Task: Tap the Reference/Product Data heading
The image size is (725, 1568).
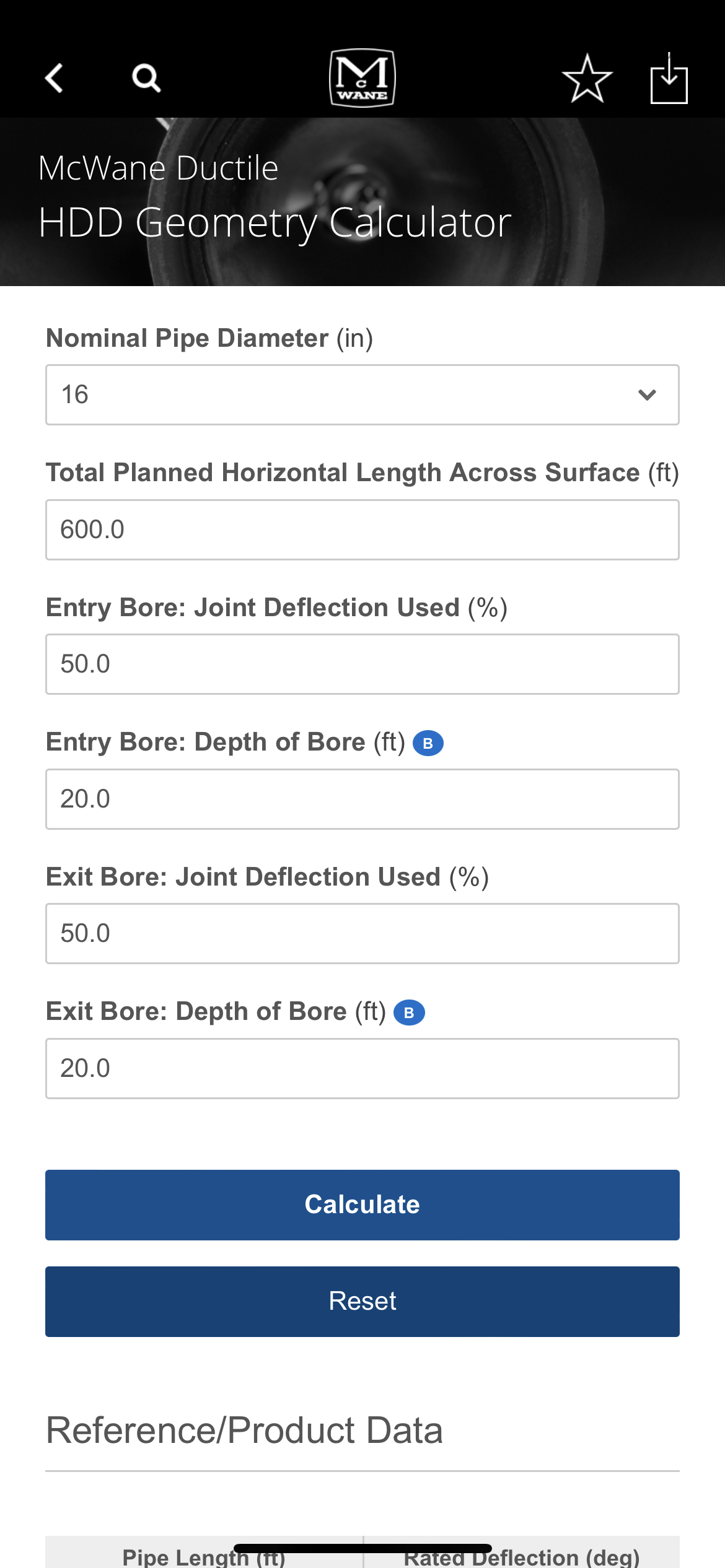Action: click(245, 1431)
